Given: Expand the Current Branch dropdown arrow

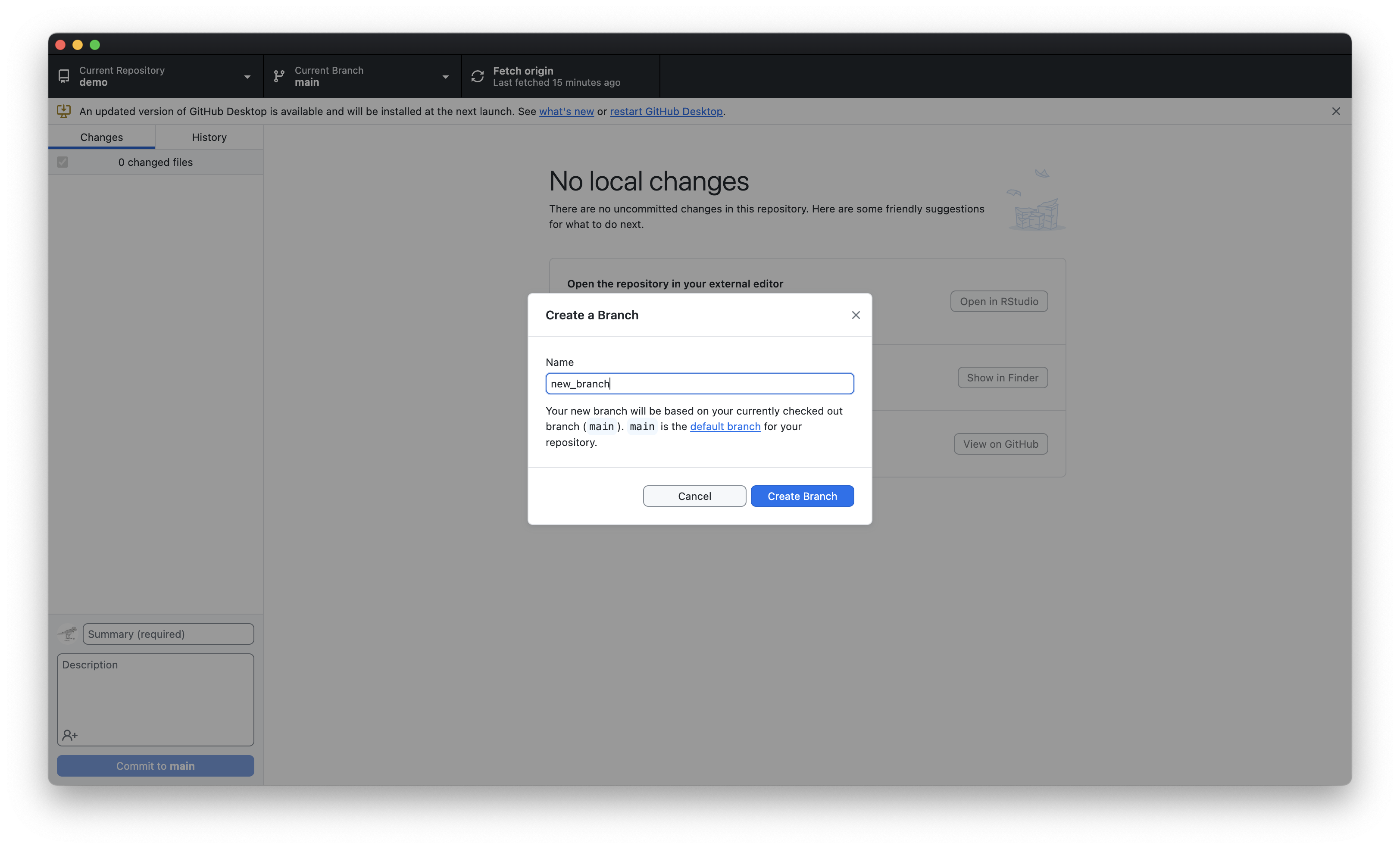Looking at the screenshot, I should pos(445,77).
